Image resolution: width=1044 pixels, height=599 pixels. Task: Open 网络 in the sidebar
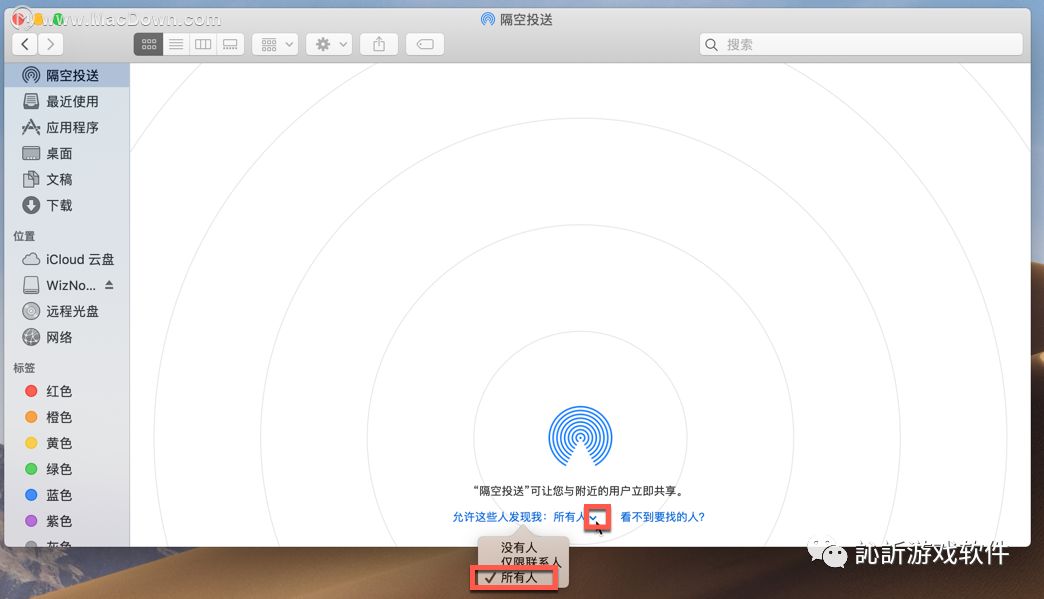pyautogui.click(x=67, y=337)
